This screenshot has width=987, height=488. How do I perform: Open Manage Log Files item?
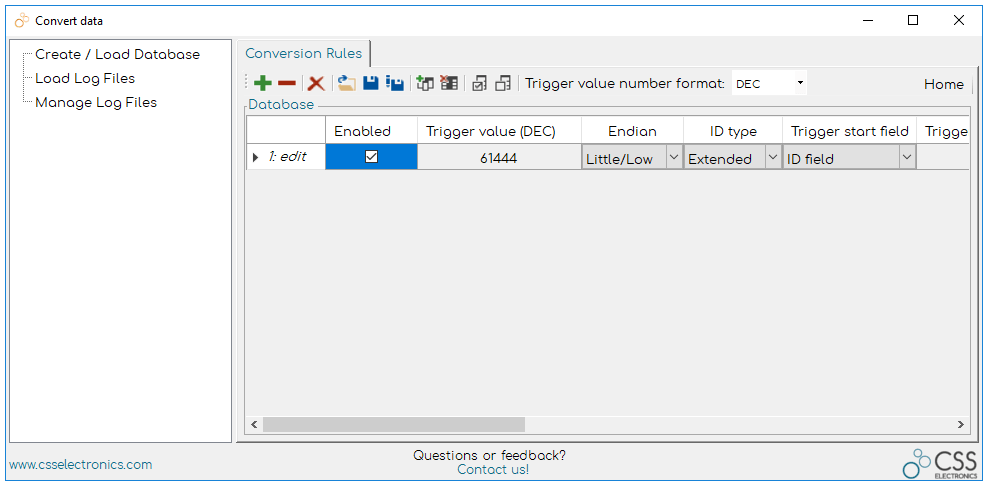pos(96,102)
